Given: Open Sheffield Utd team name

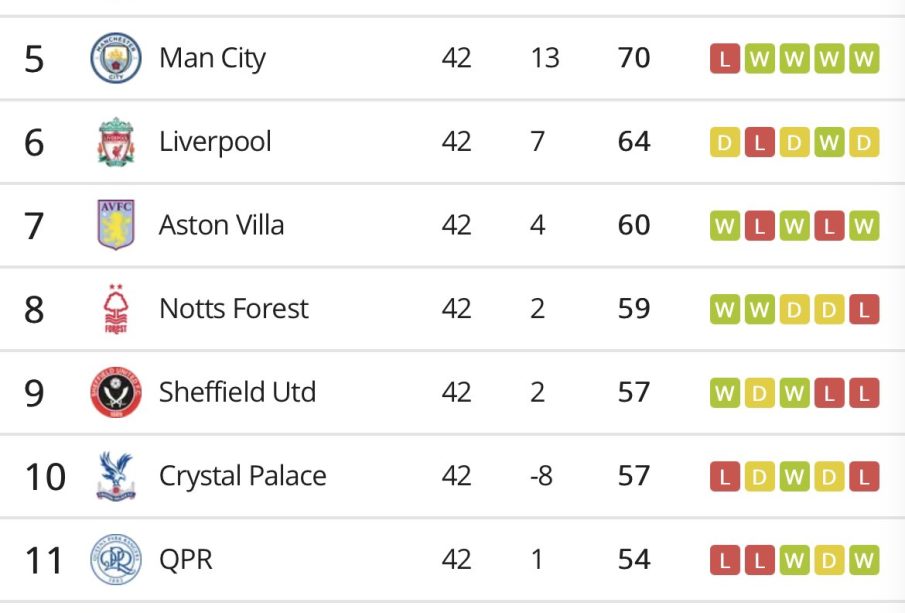Looking at the screenshot, I should tap(237, 392).
